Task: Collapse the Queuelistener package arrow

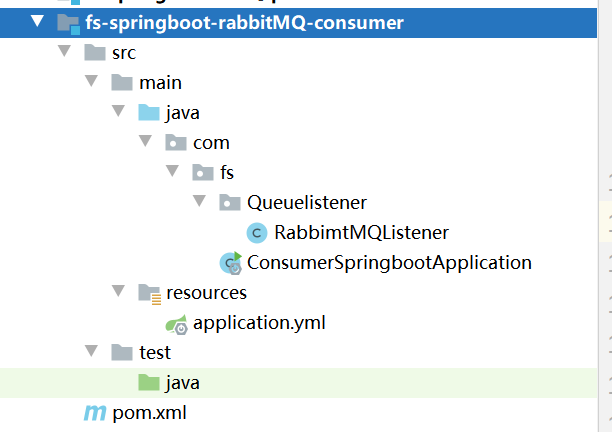Action: [199, 201]
